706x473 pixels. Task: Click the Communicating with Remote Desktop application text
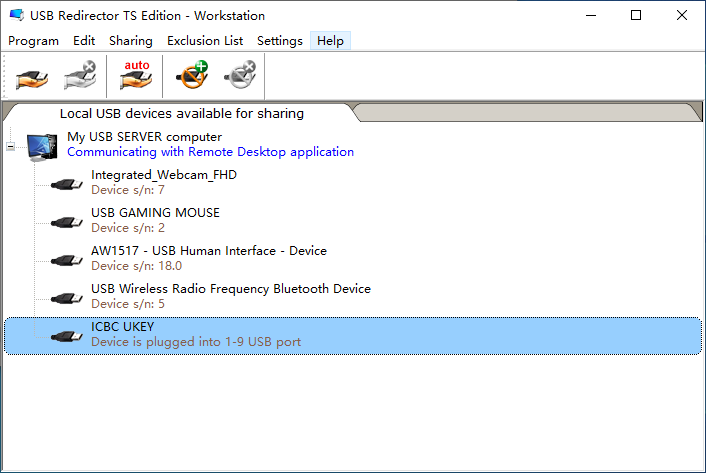210,152
